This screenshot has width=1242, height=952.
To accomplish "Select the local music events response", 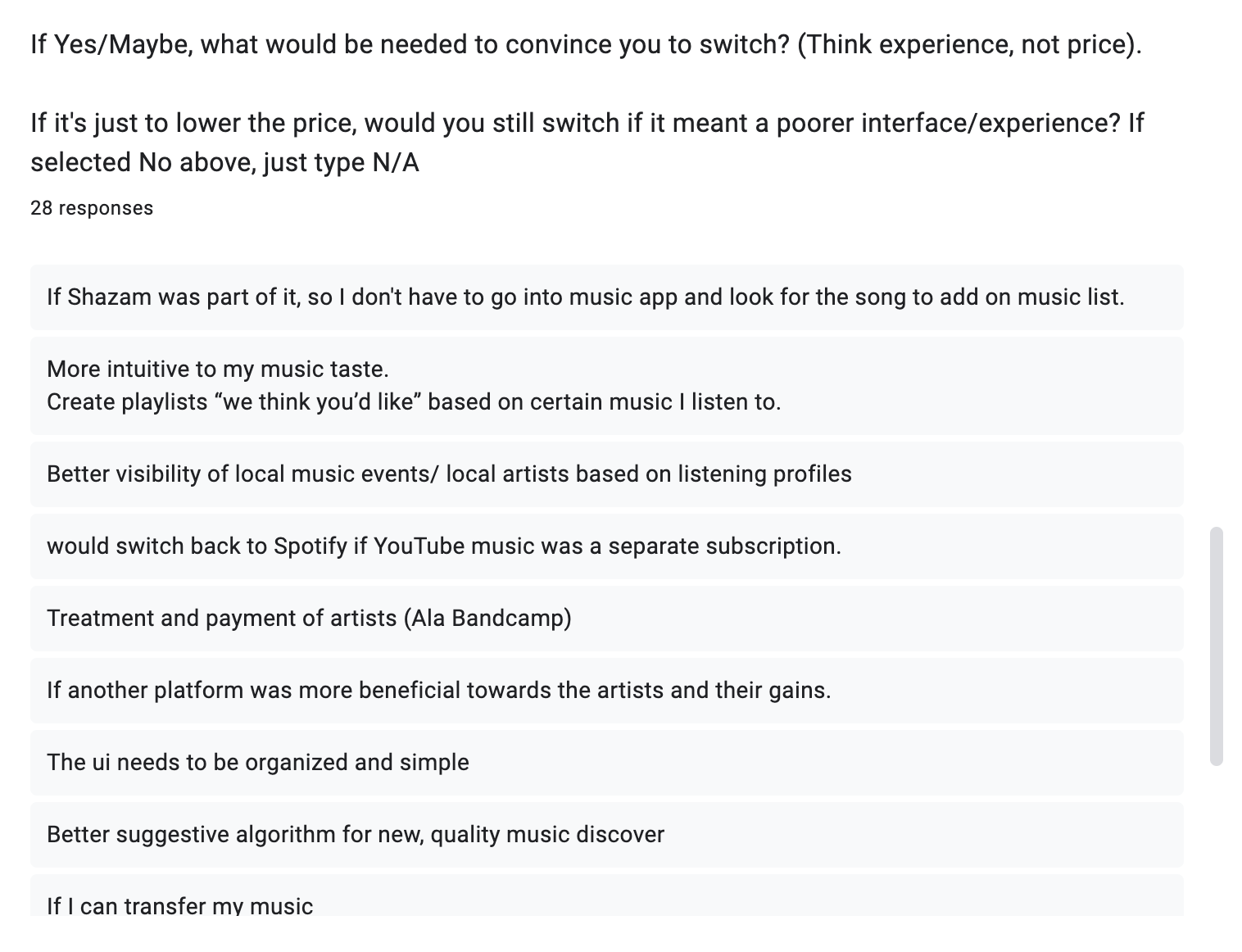I will 449,474.
